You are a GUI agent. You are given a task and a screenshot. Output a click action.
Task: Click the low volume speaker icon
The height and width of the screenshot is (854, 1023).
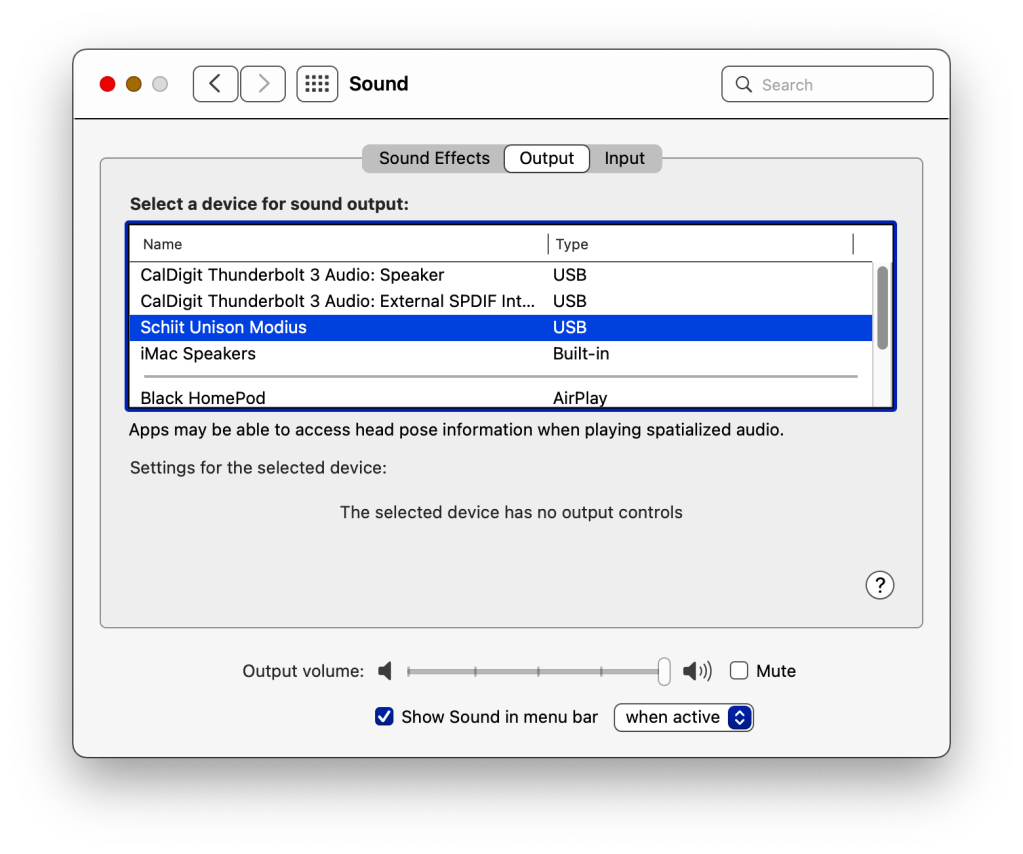tap(385, 671)
